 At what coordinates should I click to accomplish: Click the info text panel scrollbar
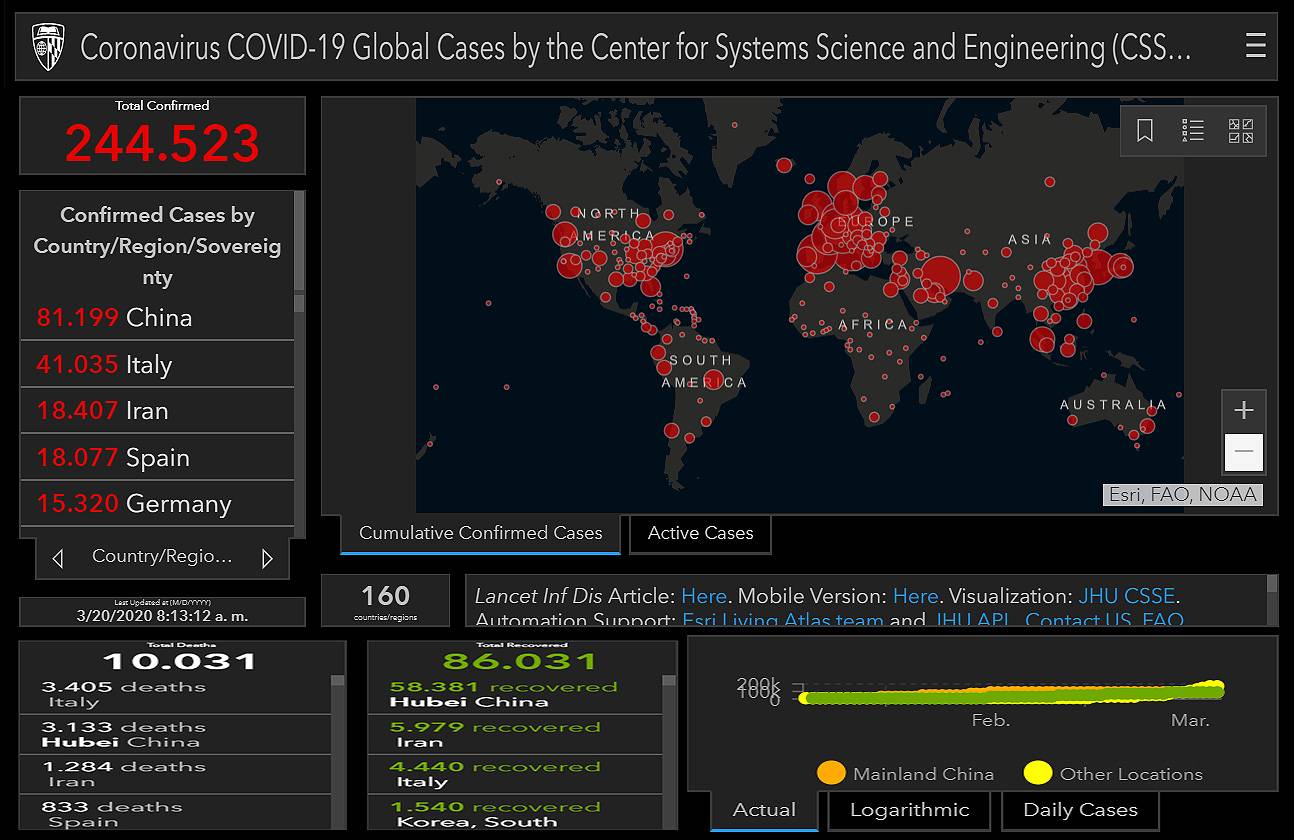[1272, 600]
